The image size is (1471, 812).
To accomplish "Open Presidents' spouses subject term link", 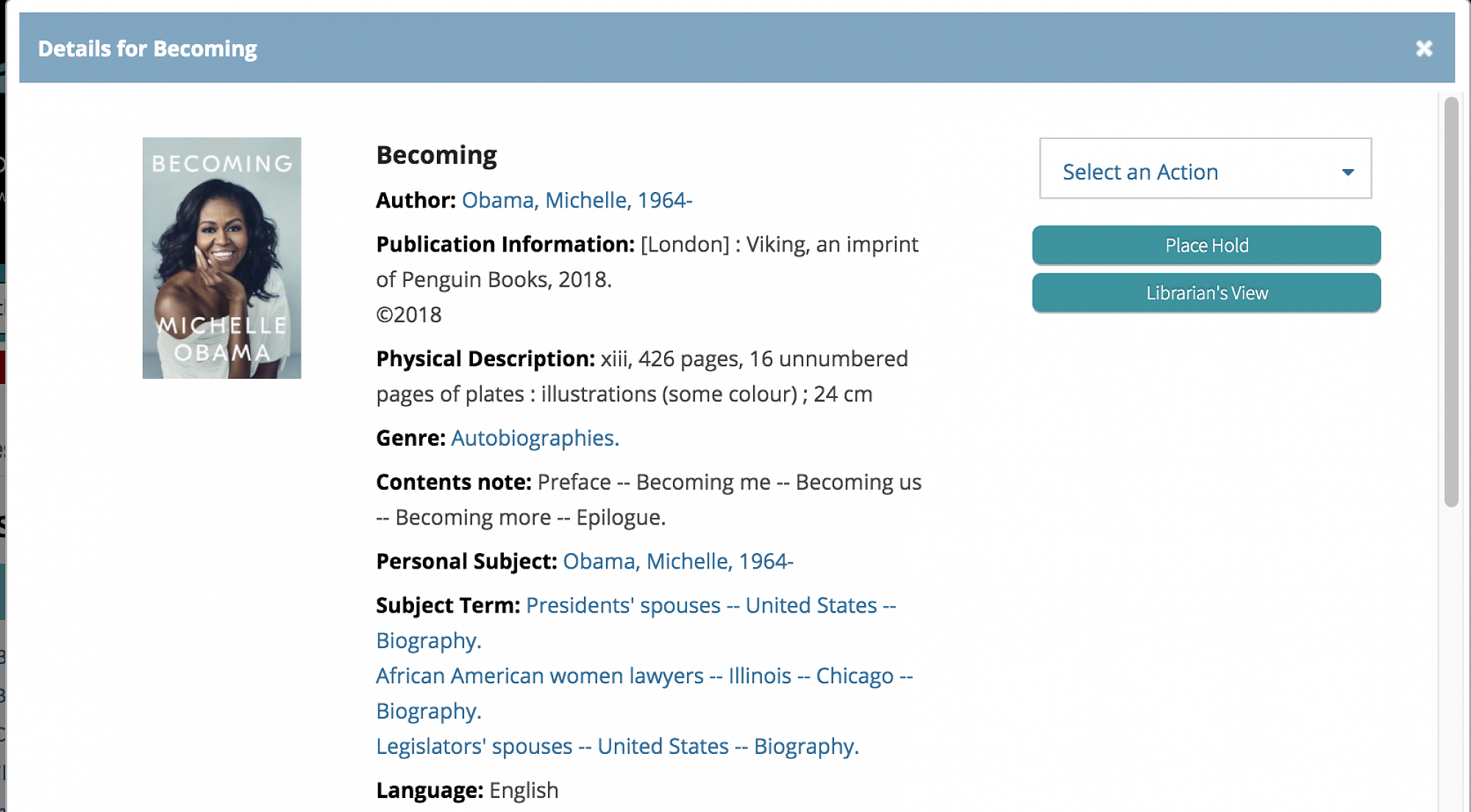I will coord(710,605).
